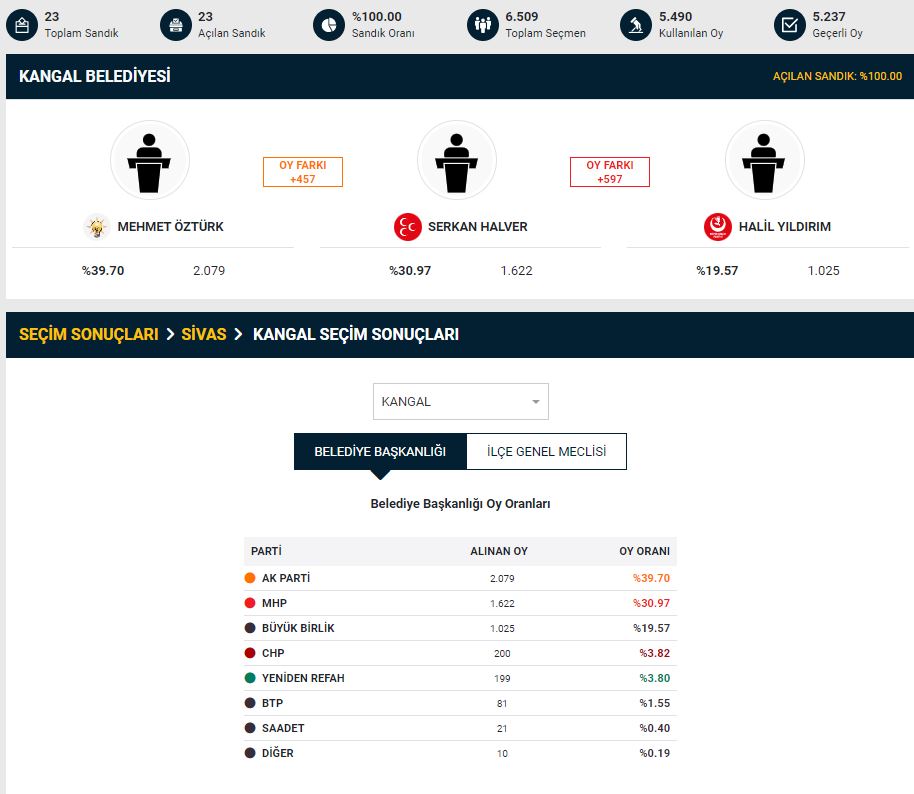Image resolution: width=914 pixels, height=794 pixels.
Task: Open the Sivas breadcrumb link
Action: click(x=204, y=335)
